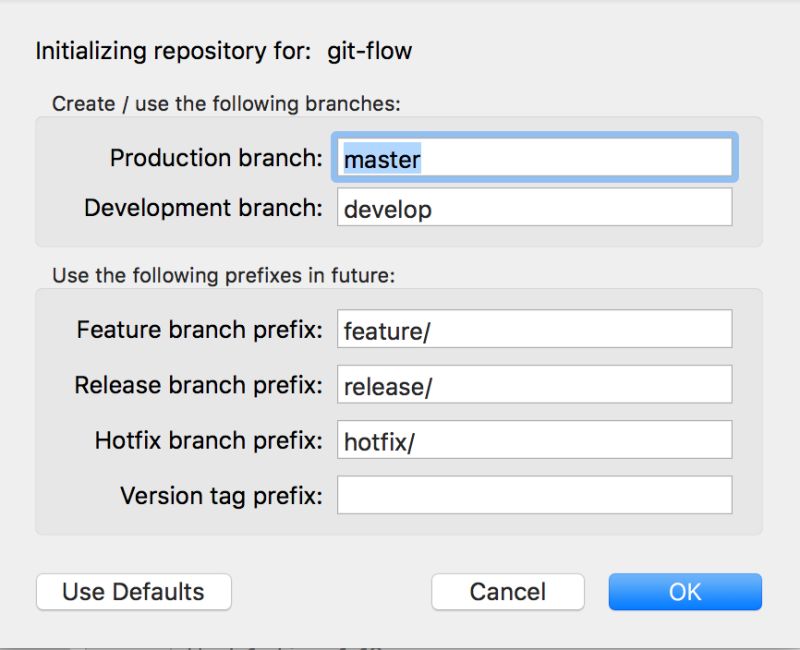Image resolution: width=800 pixels, height=650 pixels.
Task: Select the text 'master' in Production branch
Action: point(381,157)
